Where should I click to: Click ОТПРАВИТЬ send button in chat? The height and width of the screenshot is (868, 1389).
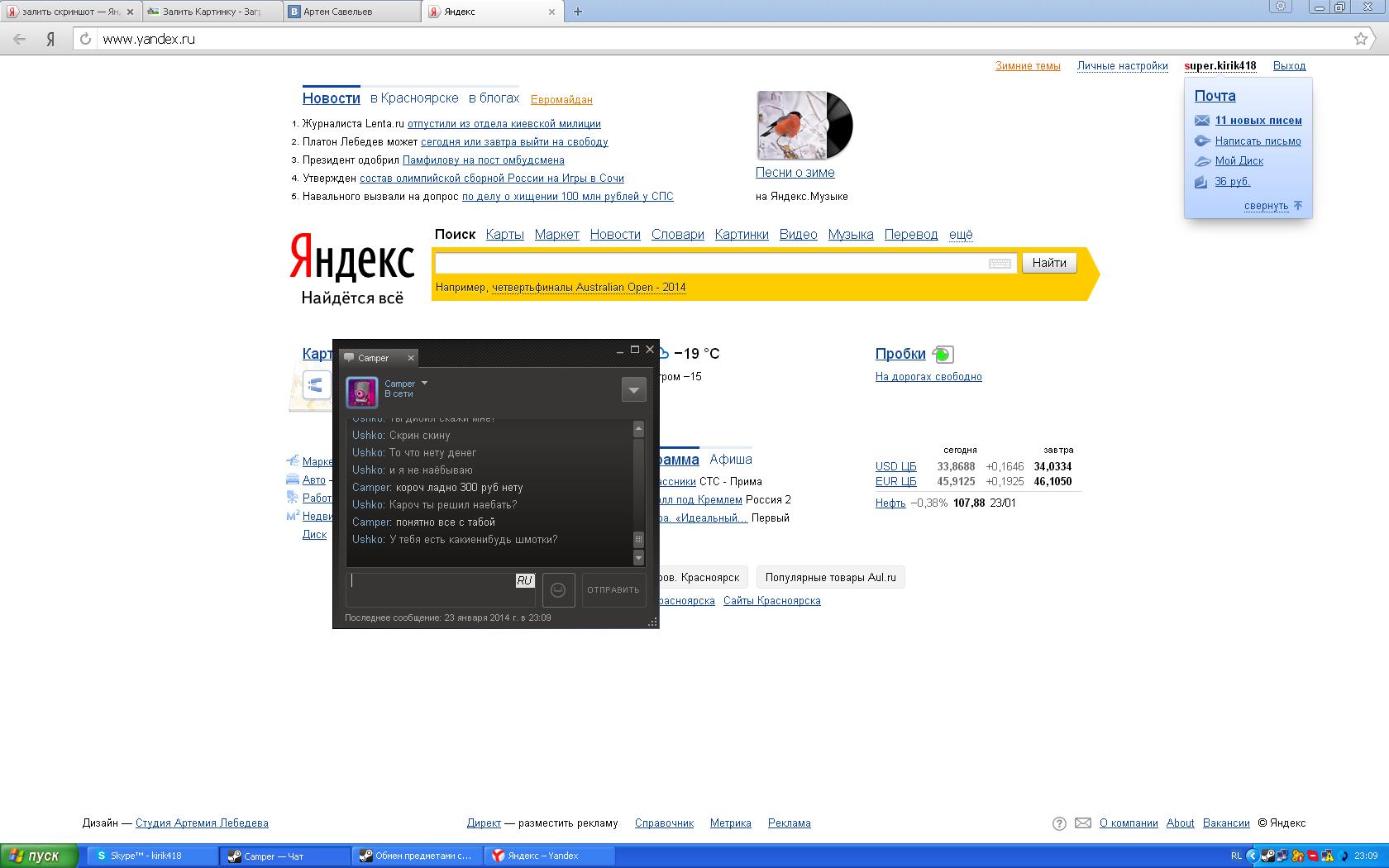[613, 590]
